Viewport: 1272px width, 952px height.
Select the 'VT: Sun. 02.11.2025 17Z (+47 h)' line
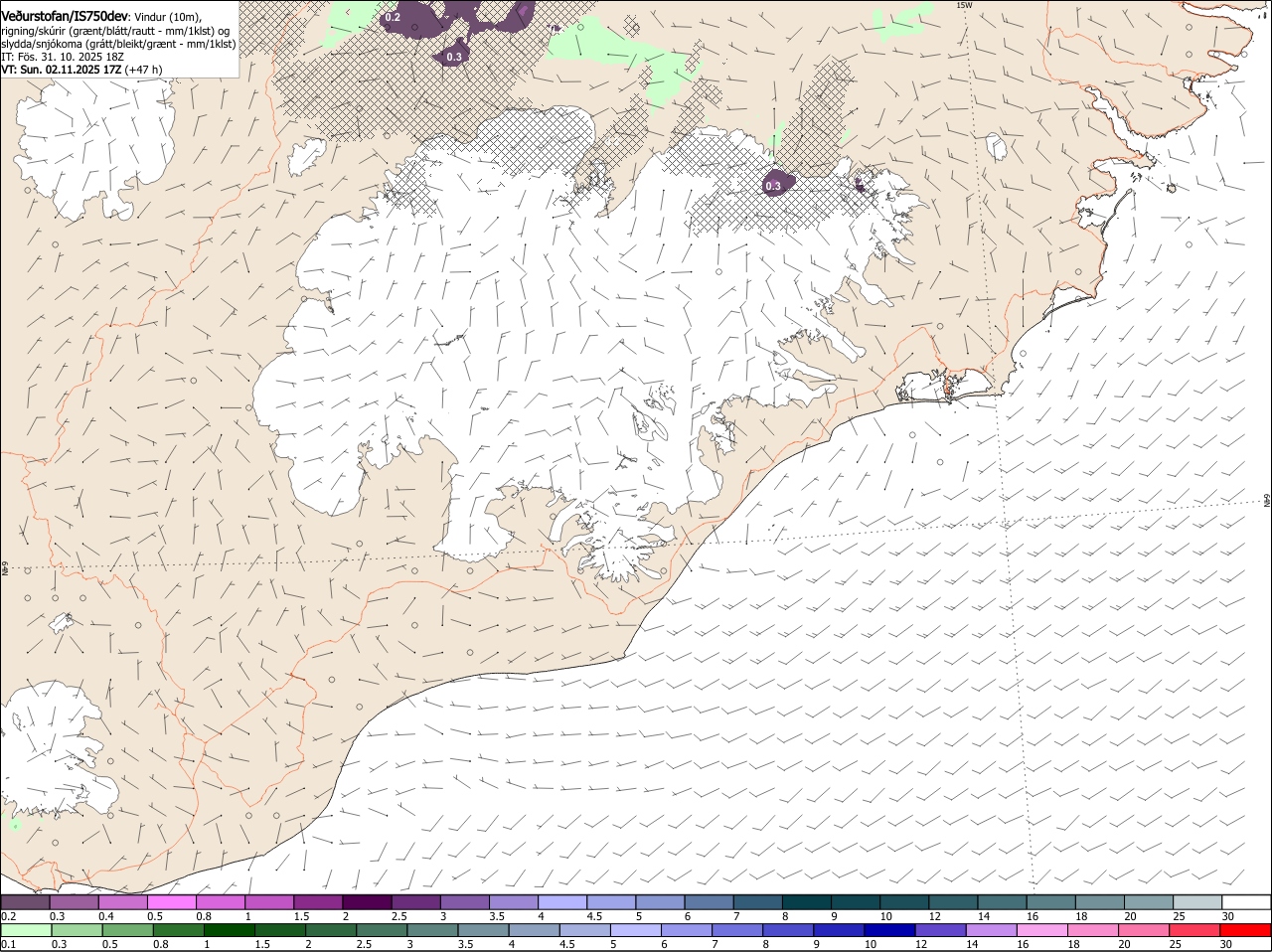click(x=81, y=70)
